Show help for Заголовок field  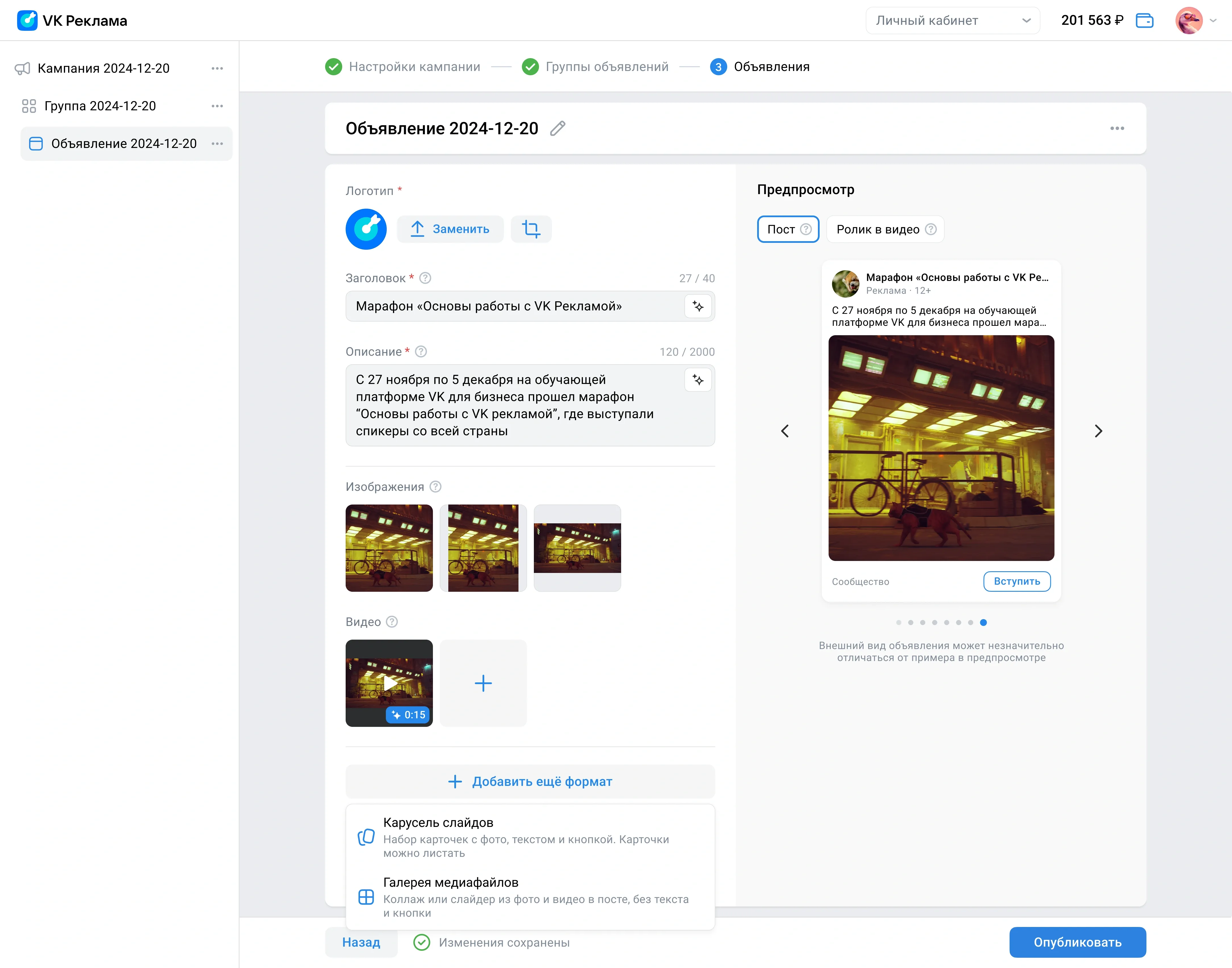pos(425,278)
